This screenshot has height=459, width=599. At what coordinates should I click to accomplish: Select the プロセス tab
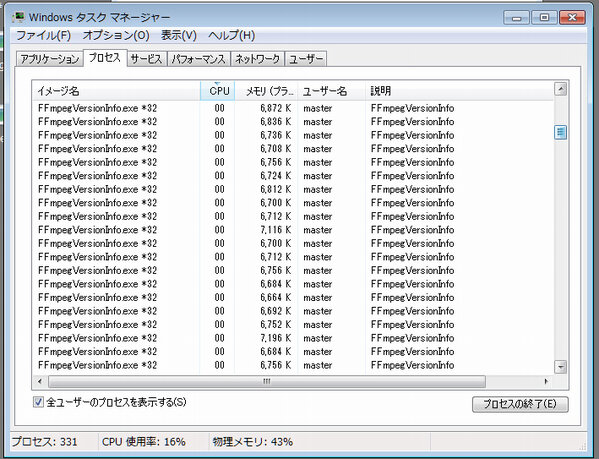[105, 58]
